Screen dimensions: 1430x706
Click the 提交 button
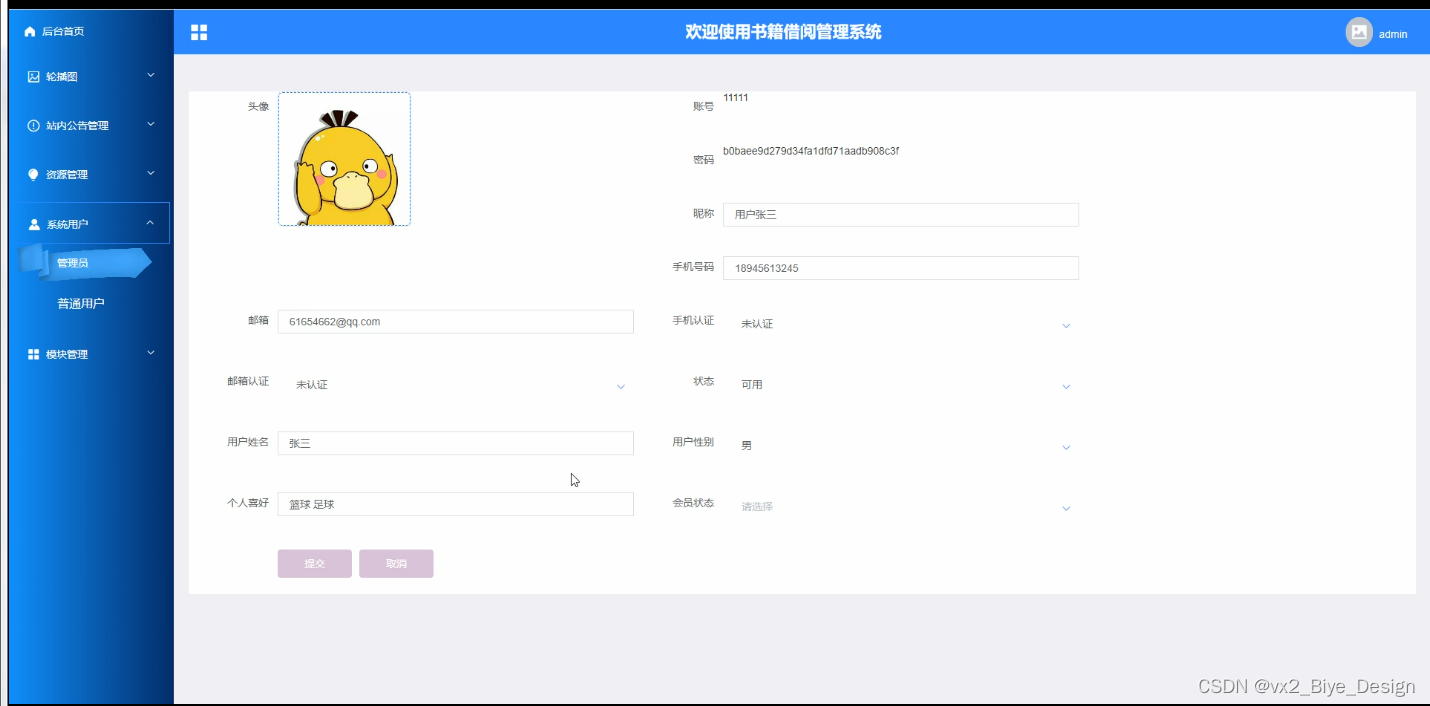(315, 564)
